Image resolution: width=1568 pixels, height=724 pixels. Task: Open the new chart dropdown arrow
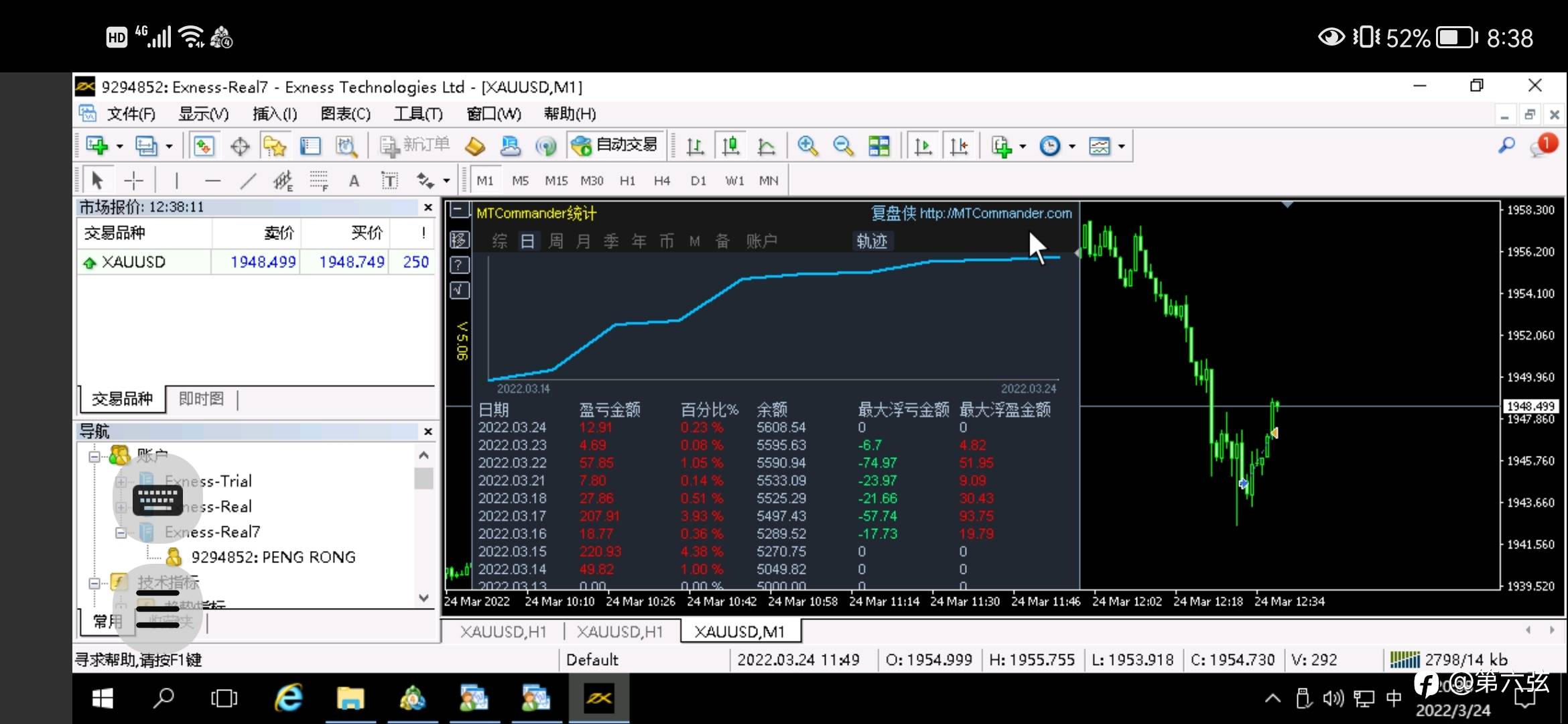pos(120,146)
